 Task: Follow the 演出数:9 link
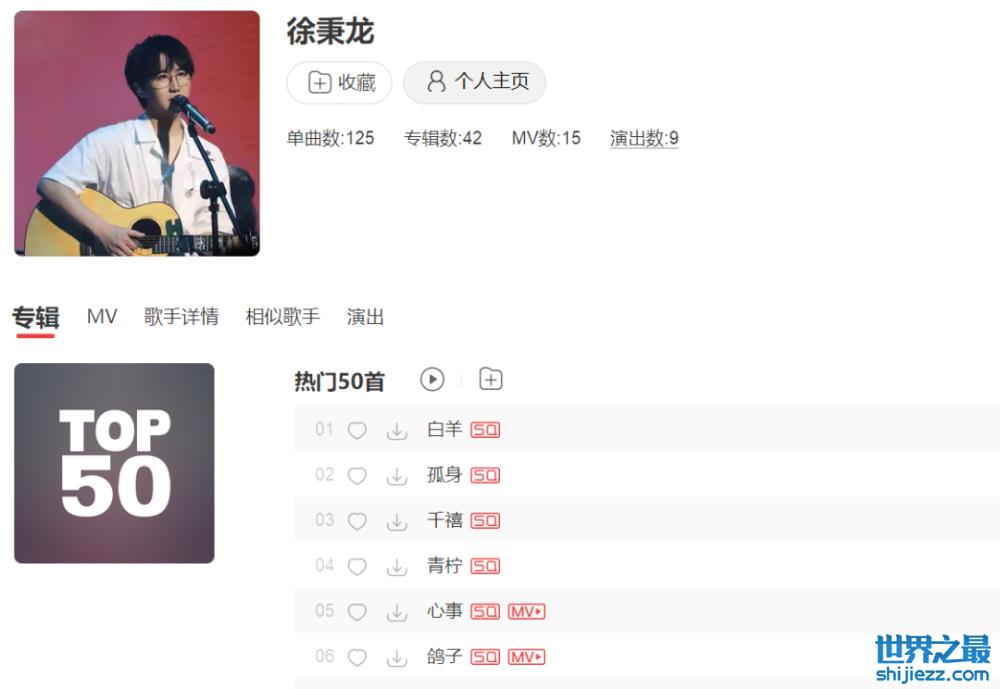(644, 138)
